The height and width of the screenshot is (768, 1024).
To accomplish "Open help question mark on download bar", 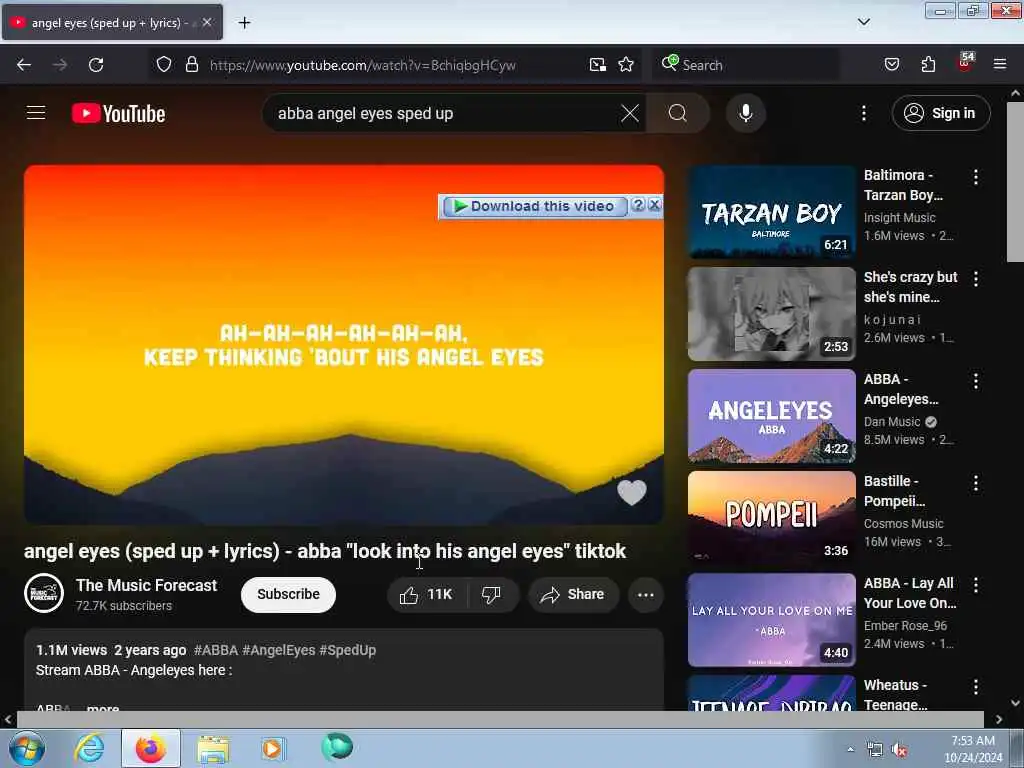I will (638, 205).
